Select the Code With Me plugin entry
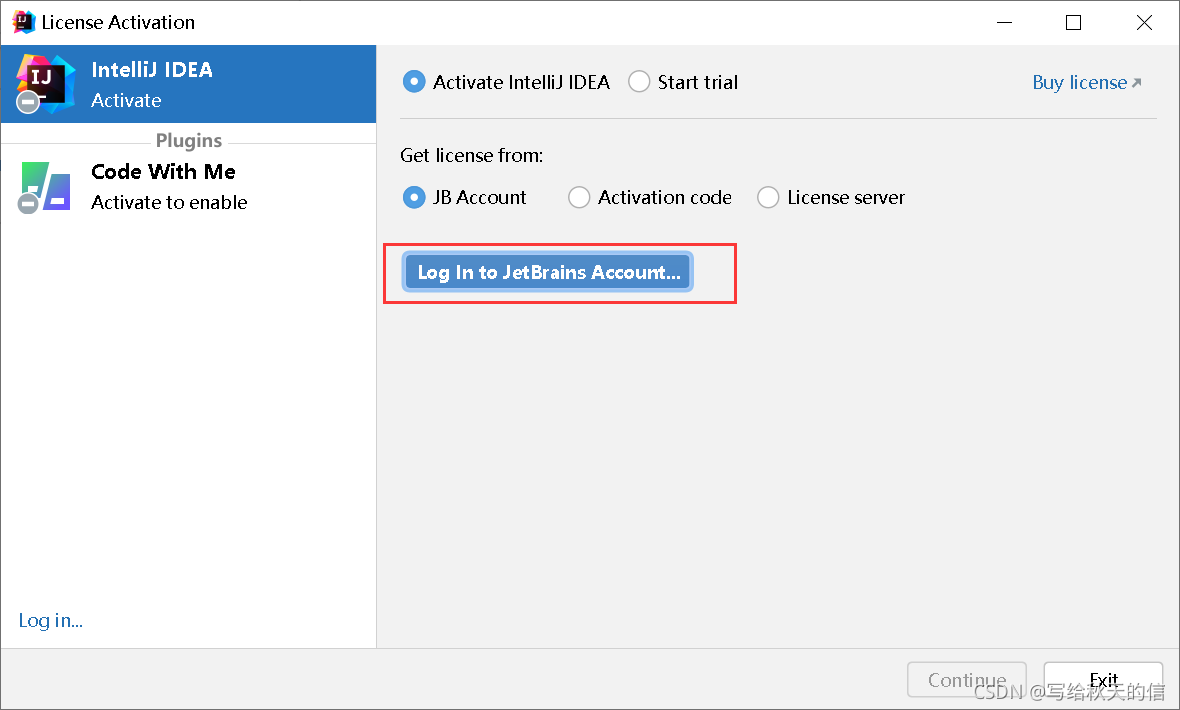Viewport: 1180px width, 710px height. tap(188, 187)
